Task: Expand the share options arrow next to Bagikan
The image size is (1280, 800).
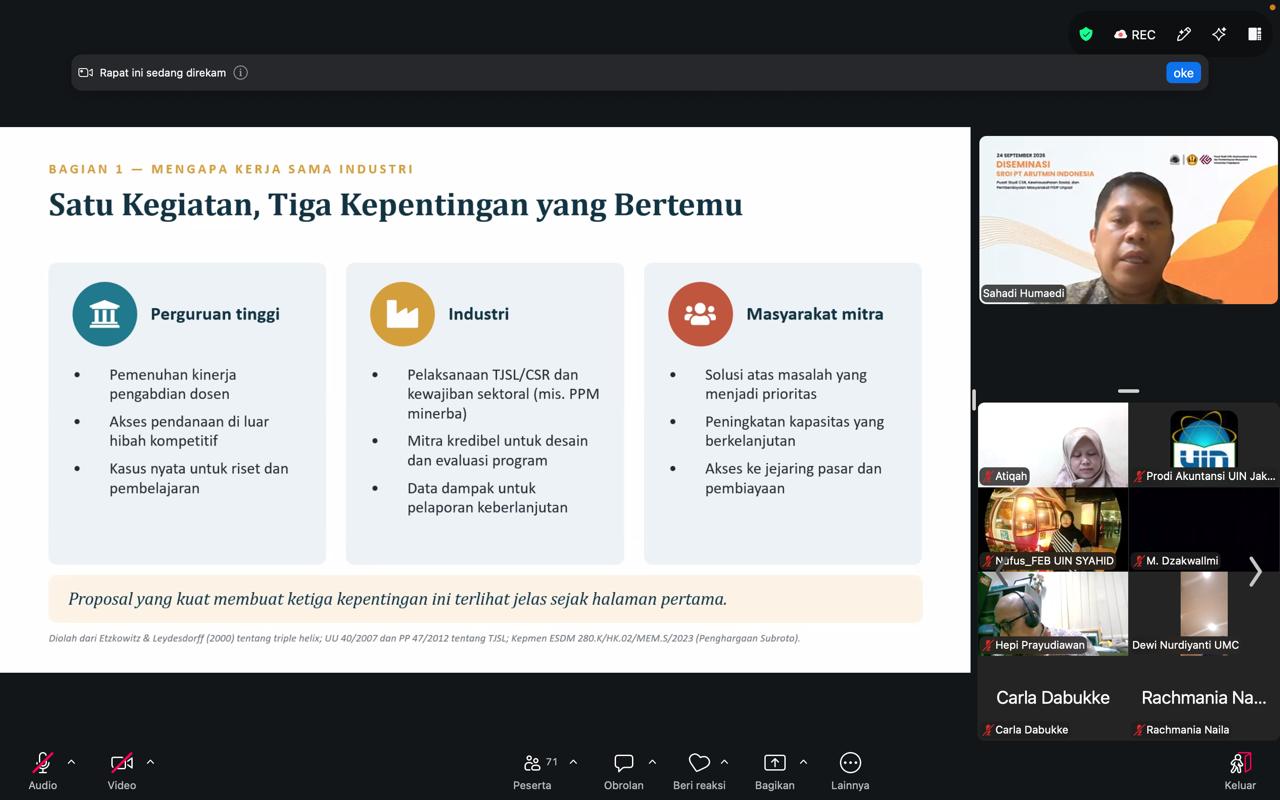Action: (803, 762)
